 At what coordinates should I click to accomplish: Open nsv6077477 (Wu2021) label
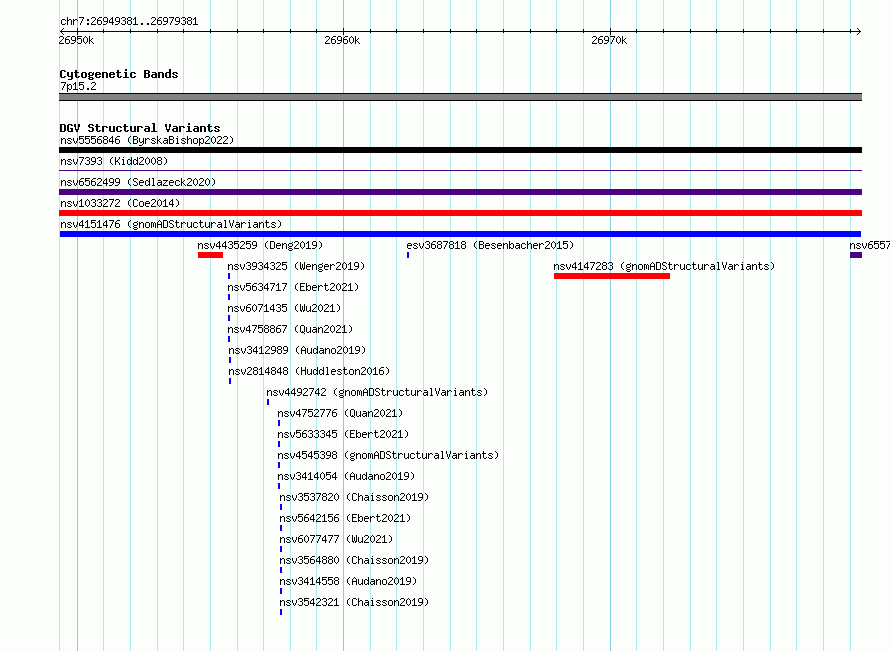[336, 539]
